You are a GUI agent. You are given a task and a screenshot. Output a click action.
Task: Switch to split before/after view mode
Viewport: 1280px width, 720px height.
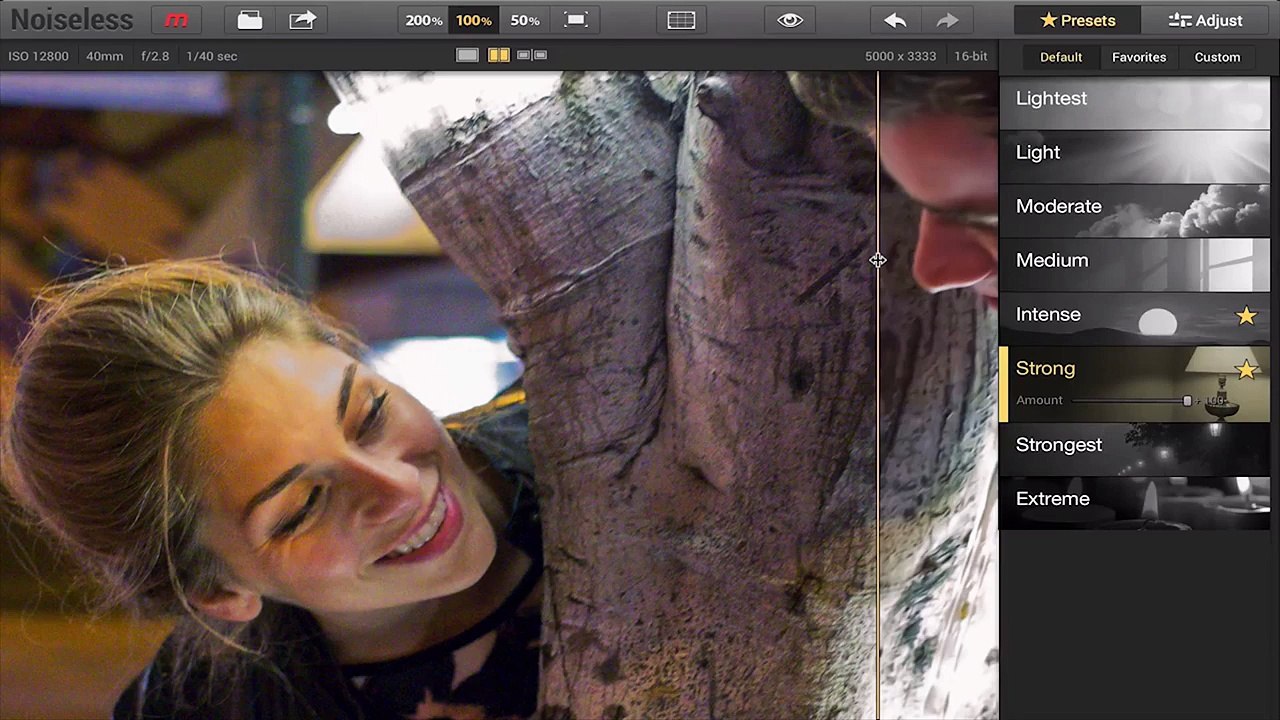click(x=498, y=55)
